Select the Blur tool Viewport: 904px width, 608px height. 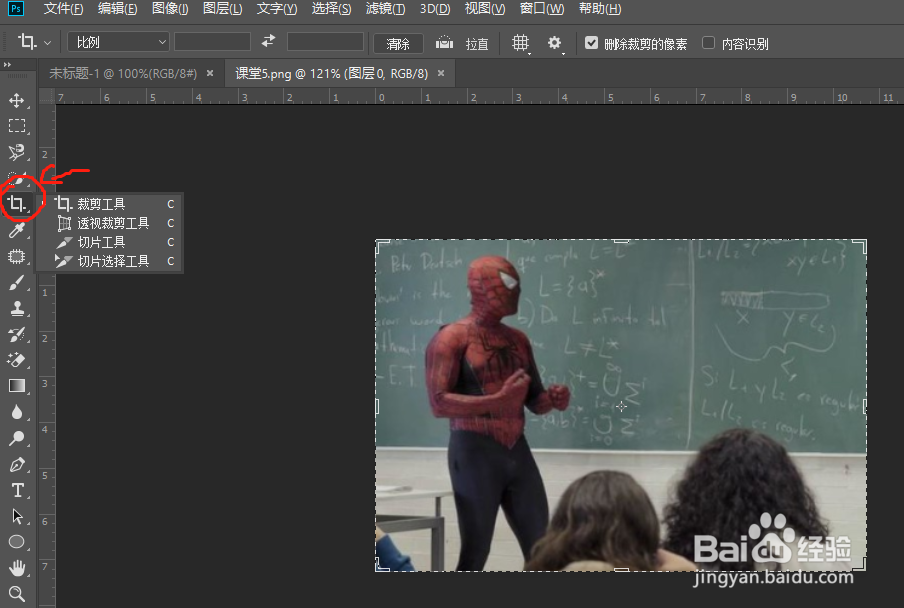[17, 412]
